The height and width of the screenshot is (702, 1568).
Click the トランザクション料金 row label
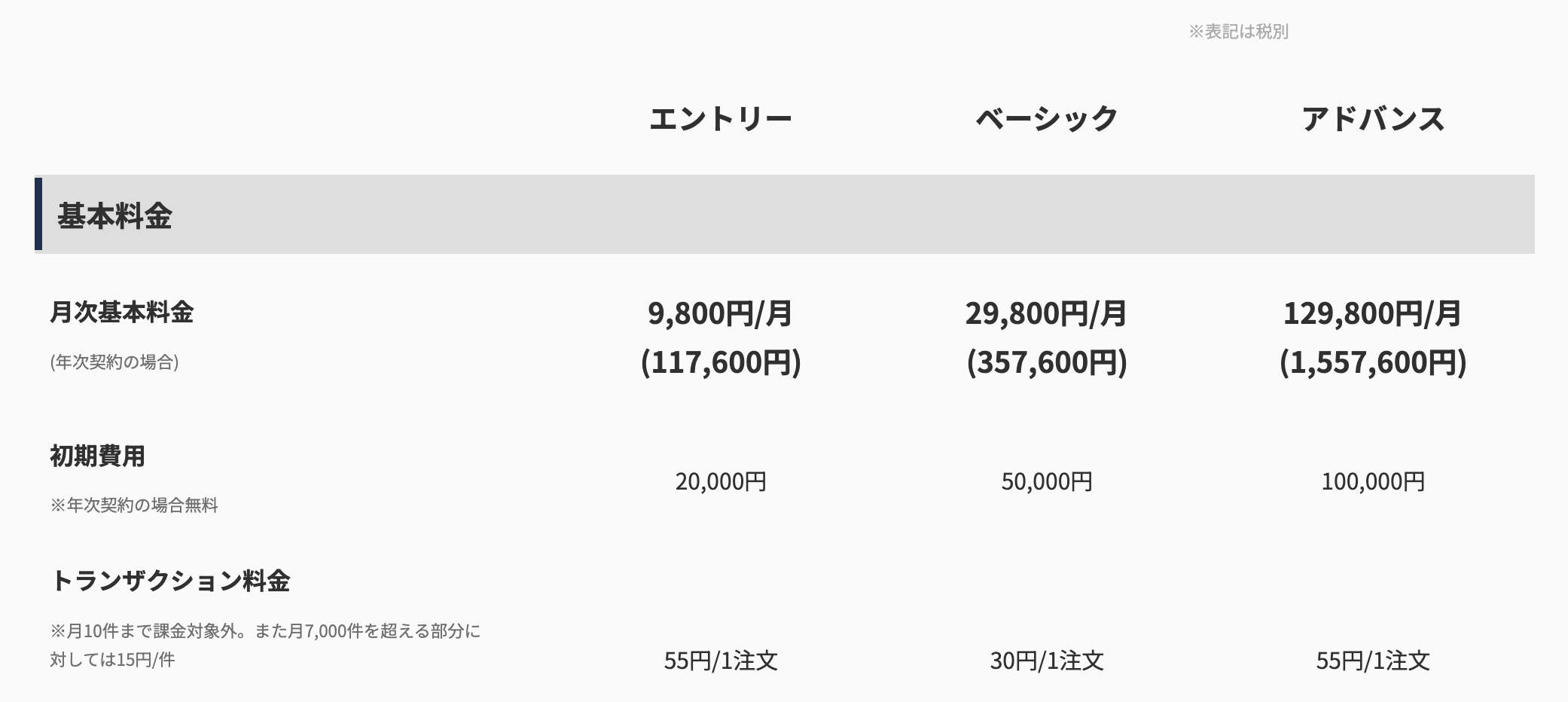(170, 581)
